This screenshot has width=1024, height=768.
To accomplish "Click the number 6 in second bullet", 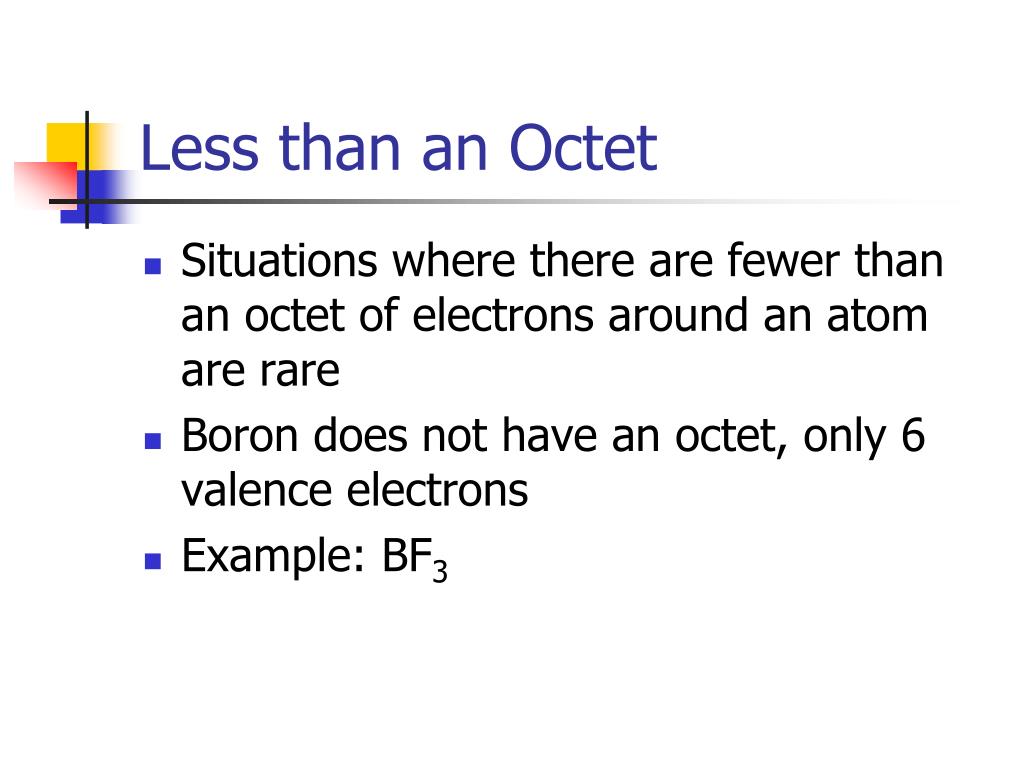I will tap(913, 435).
